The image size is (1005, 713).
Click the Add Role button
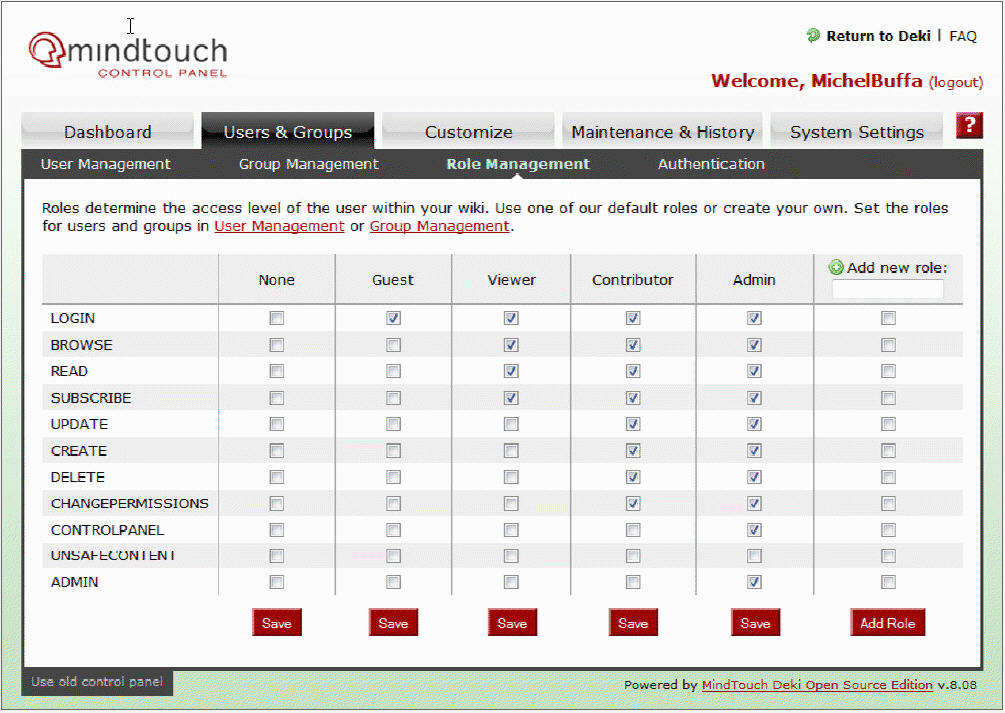(887, 623)
